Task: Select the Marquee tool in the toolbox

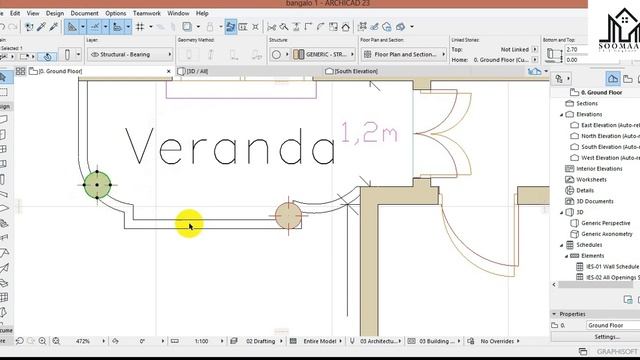Action: [x=3, y=92]
